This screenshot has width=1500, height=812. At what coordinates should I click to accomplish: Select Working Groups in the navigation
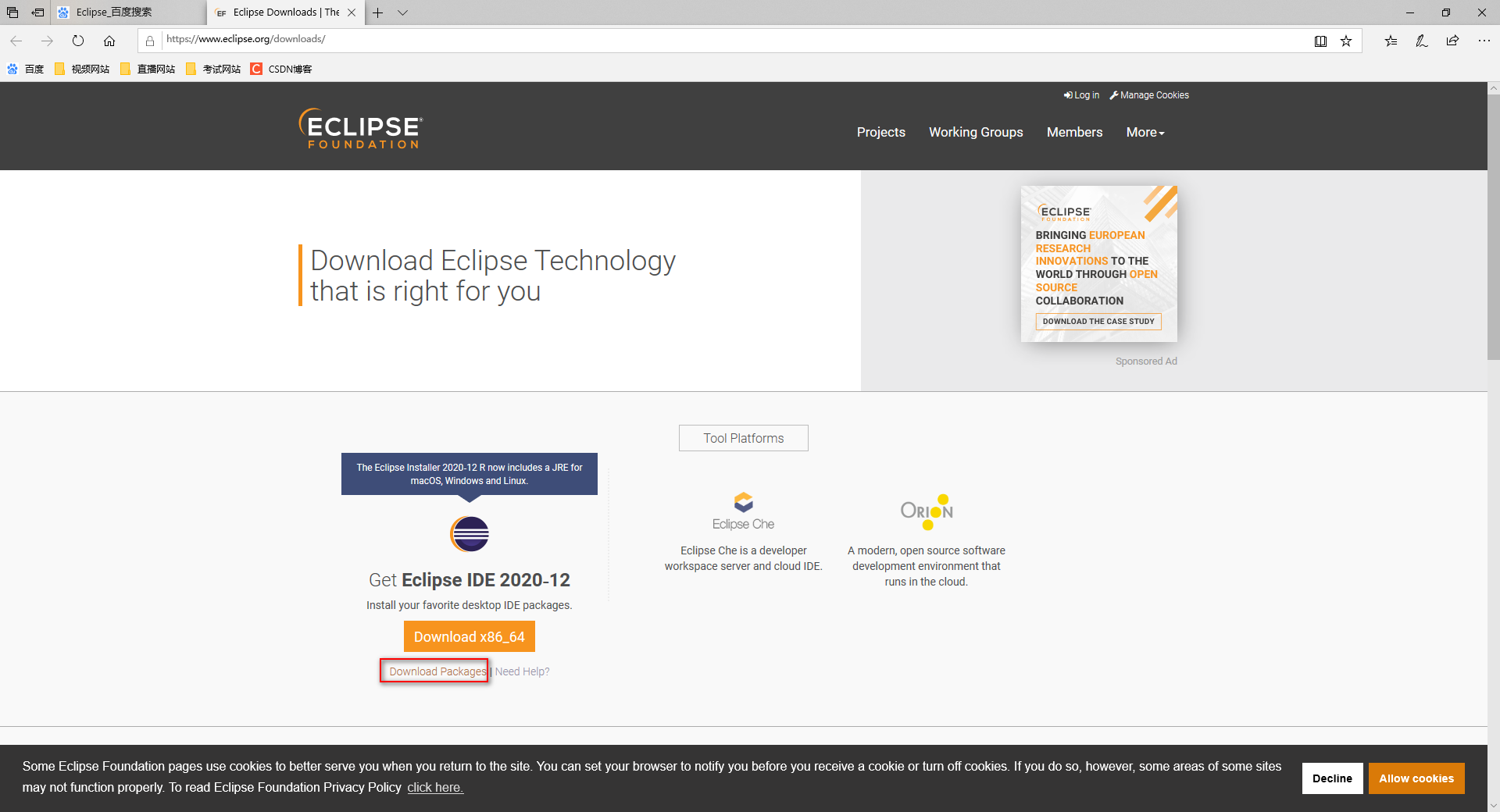pos(975,132)
